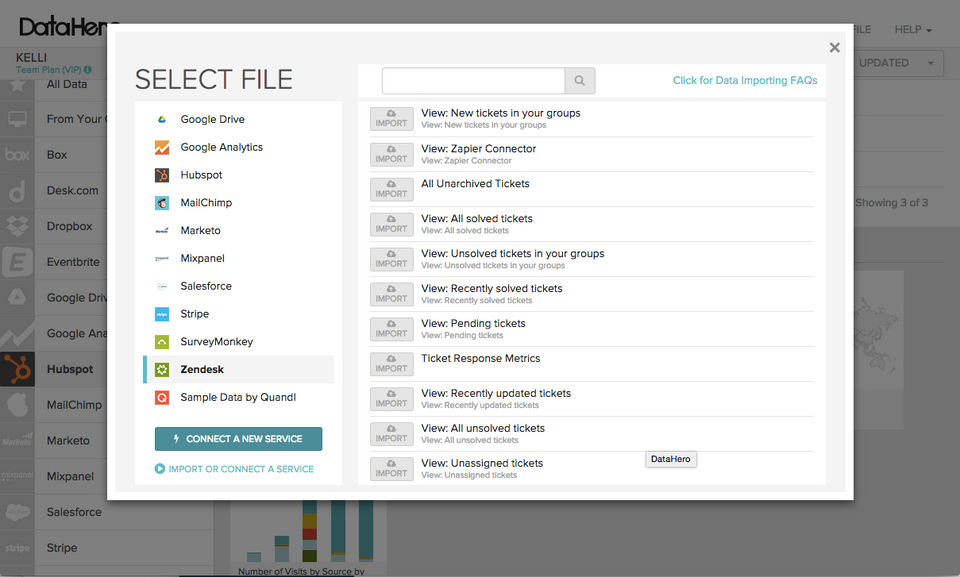Viewport: 960px width, 577px height.
Task: Click the Salesforce icon in Select File list
Action: click(x=162, y=286)
